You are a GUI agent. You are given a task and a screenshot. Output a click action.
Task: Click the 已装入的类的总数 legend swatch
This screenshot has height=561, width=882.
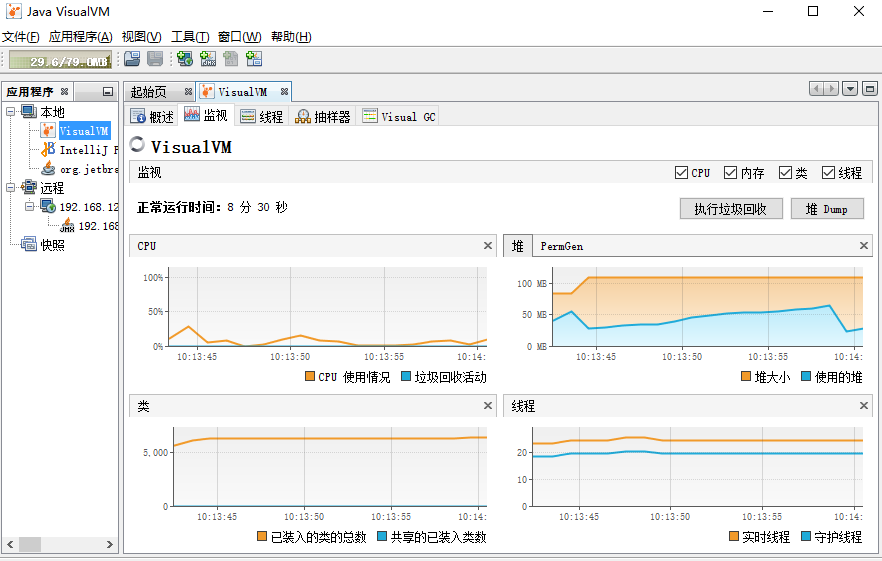point(262,536)
